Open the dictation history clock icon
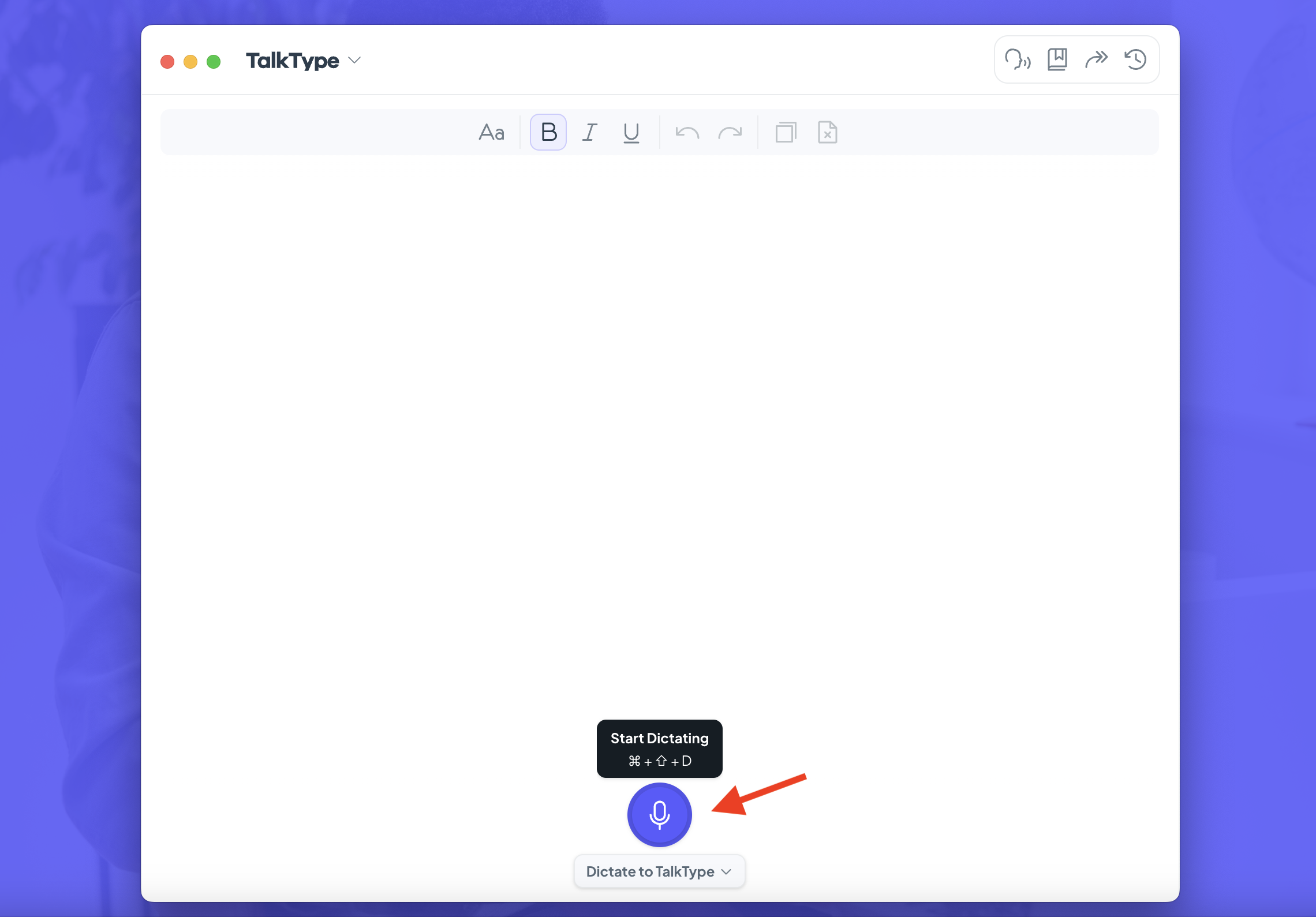 [x=1135, y=59]
